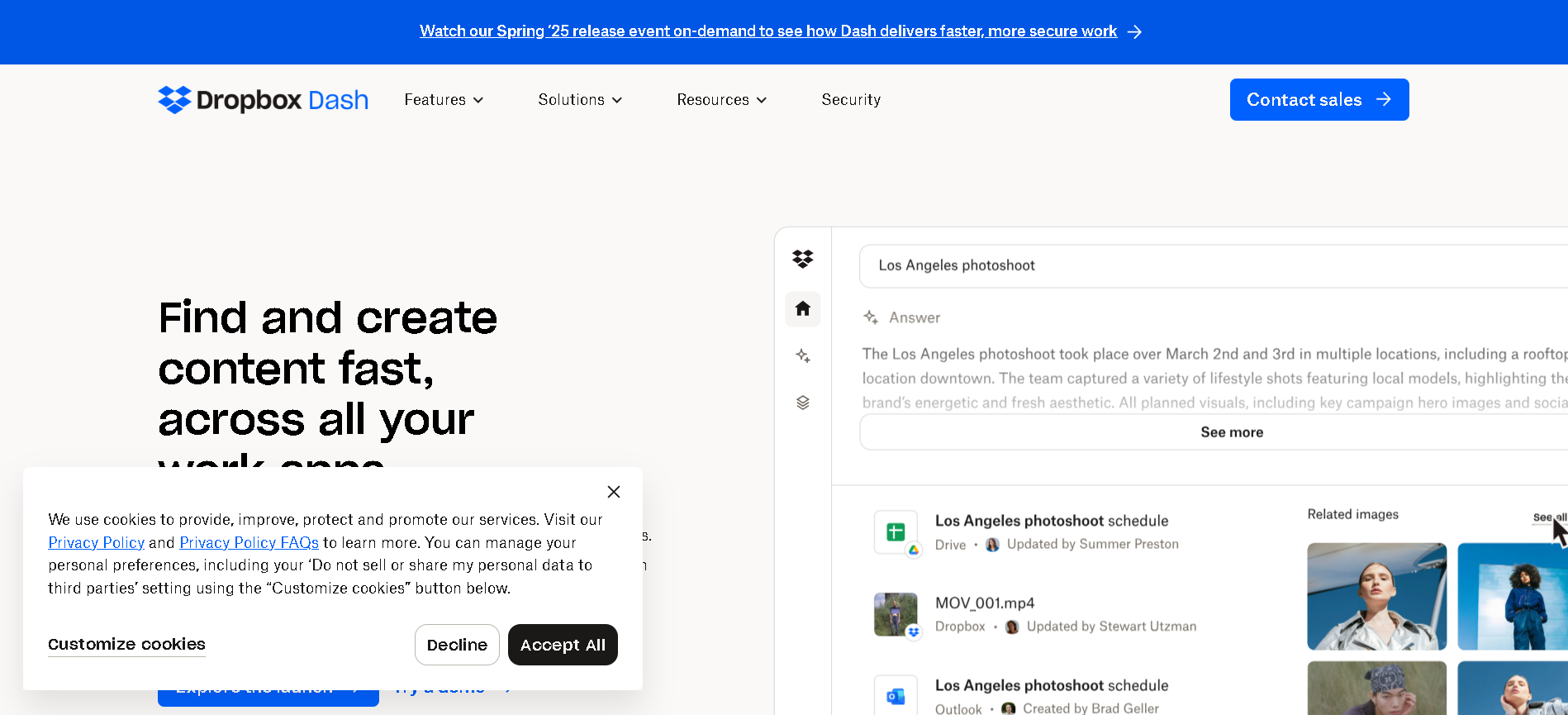Open the Outlook Los Angeles photoshoot schedule result
Viewport: 1568px width, 715px height.
click(1052, 685)
